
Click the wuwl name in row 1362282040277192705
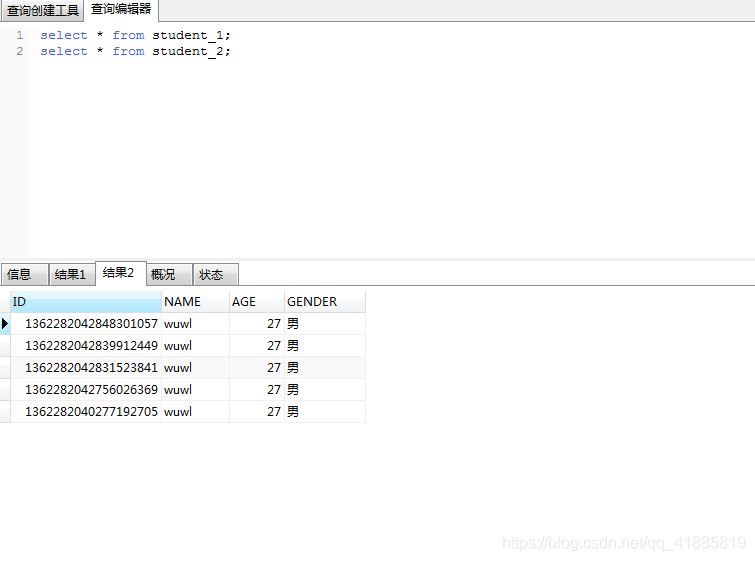195,412
